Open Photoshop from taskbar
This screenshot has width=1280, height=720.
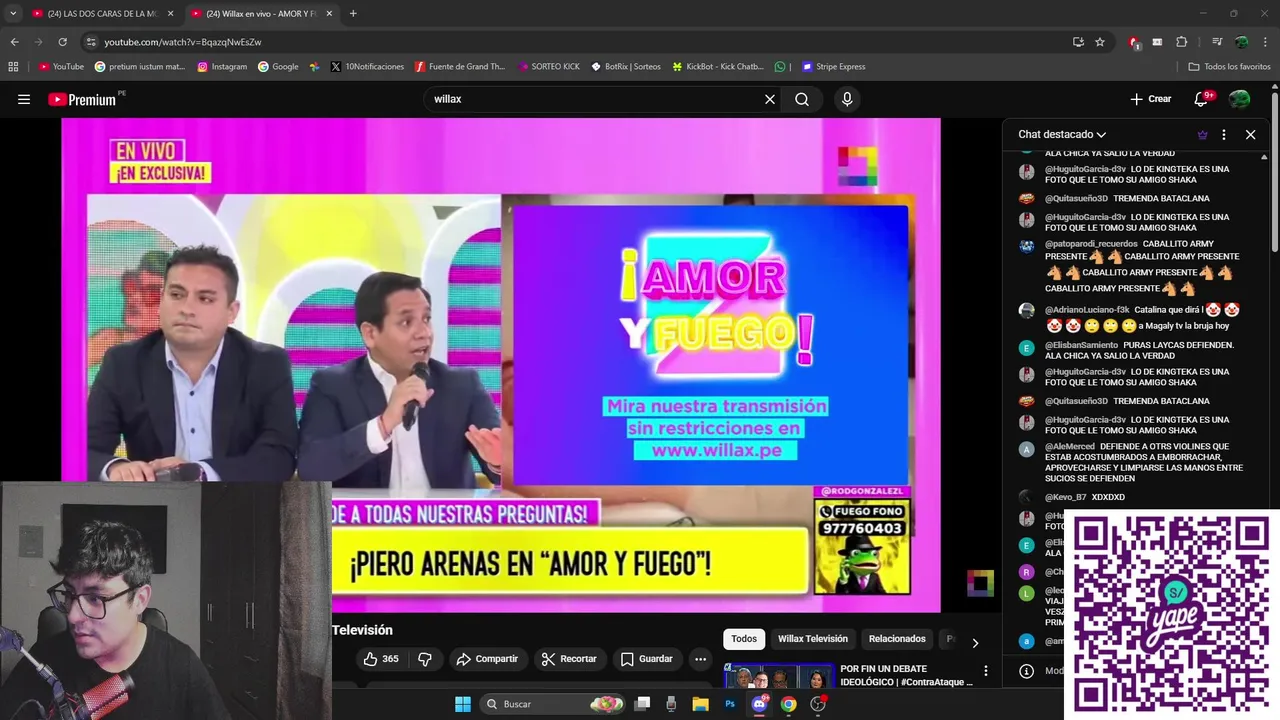click(x=730, y=704)
